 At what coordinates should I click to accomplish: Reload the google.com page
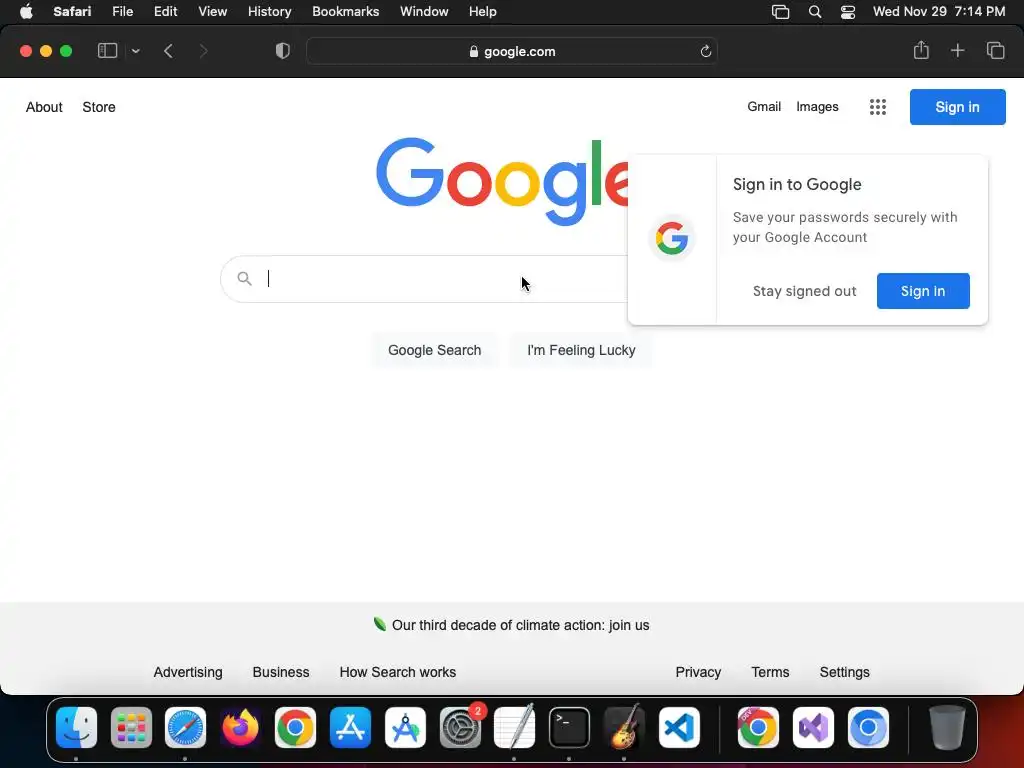pyautogui.click(x=705, y=52)
